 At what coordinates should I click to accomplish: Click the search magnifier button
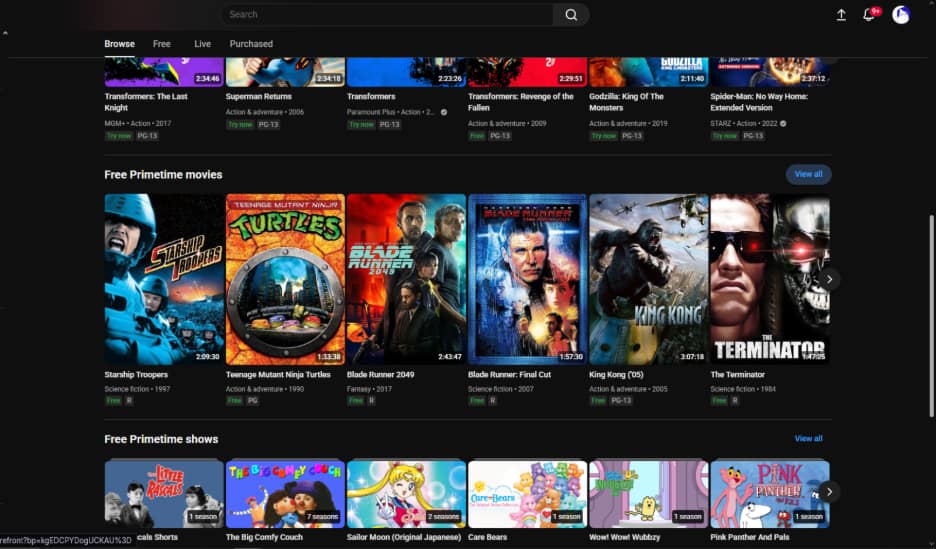(x=571, y=14)
